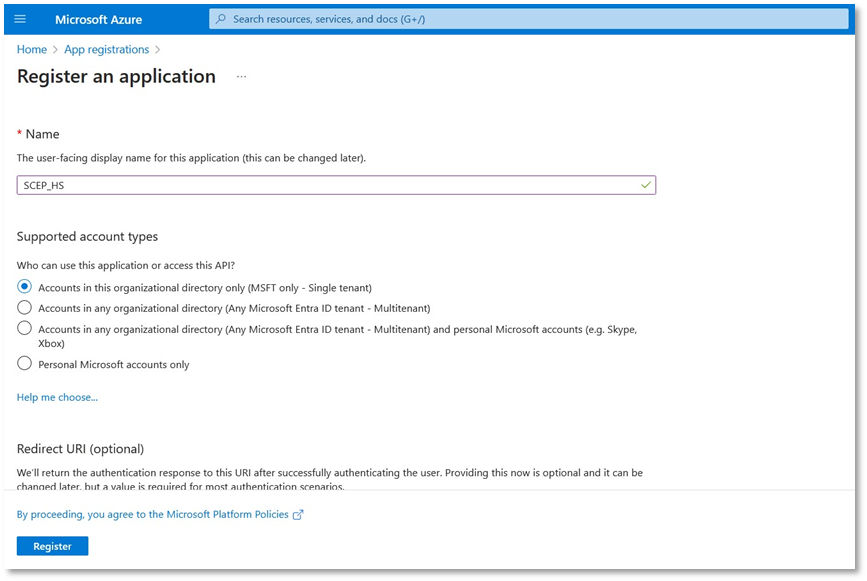
Task: Click the magnifier icon in search bar
Action: pos(221,19)
